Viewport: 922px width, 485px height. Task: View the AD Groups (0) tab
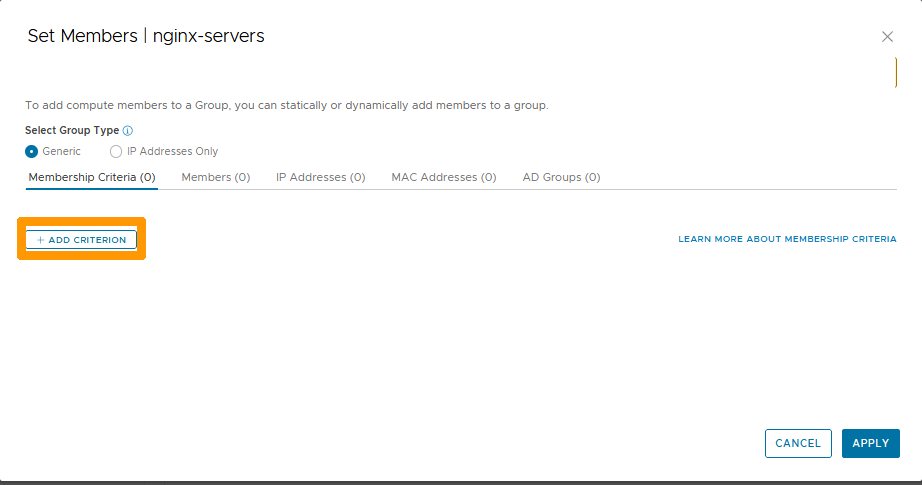(x=561, y=177)
